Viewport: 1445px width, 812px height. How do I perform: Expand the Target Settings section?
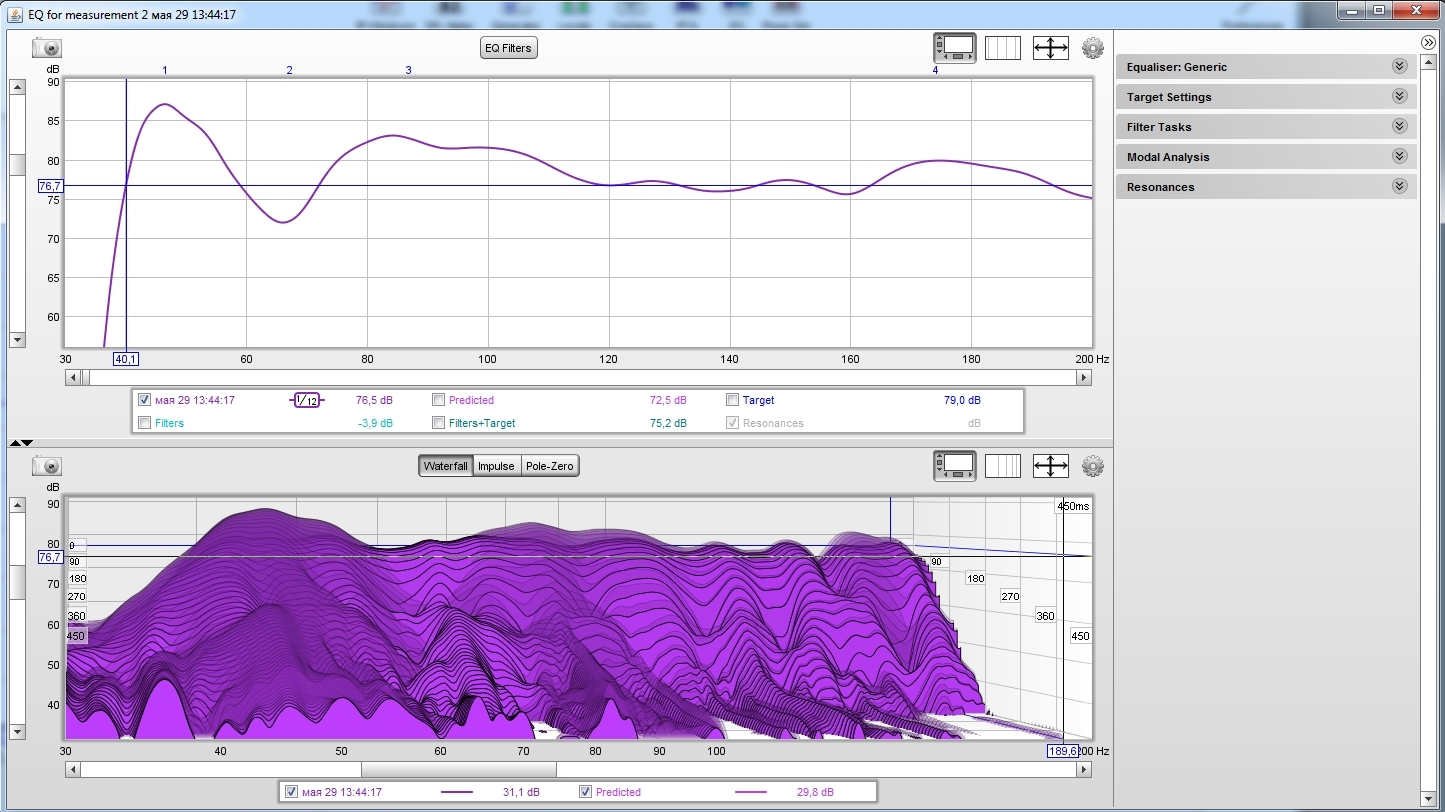(1399, 97)
